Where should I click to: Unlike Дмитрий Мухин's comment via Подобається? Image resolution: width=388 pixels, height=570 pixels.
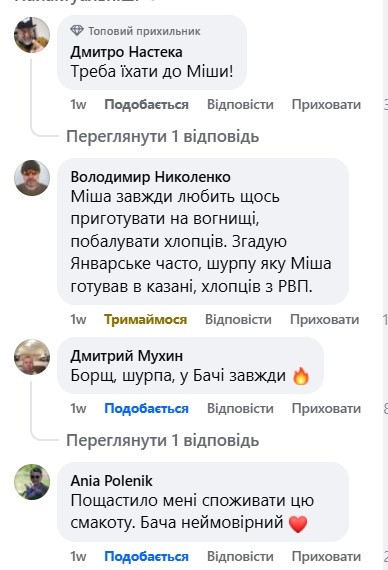[146, 409]
